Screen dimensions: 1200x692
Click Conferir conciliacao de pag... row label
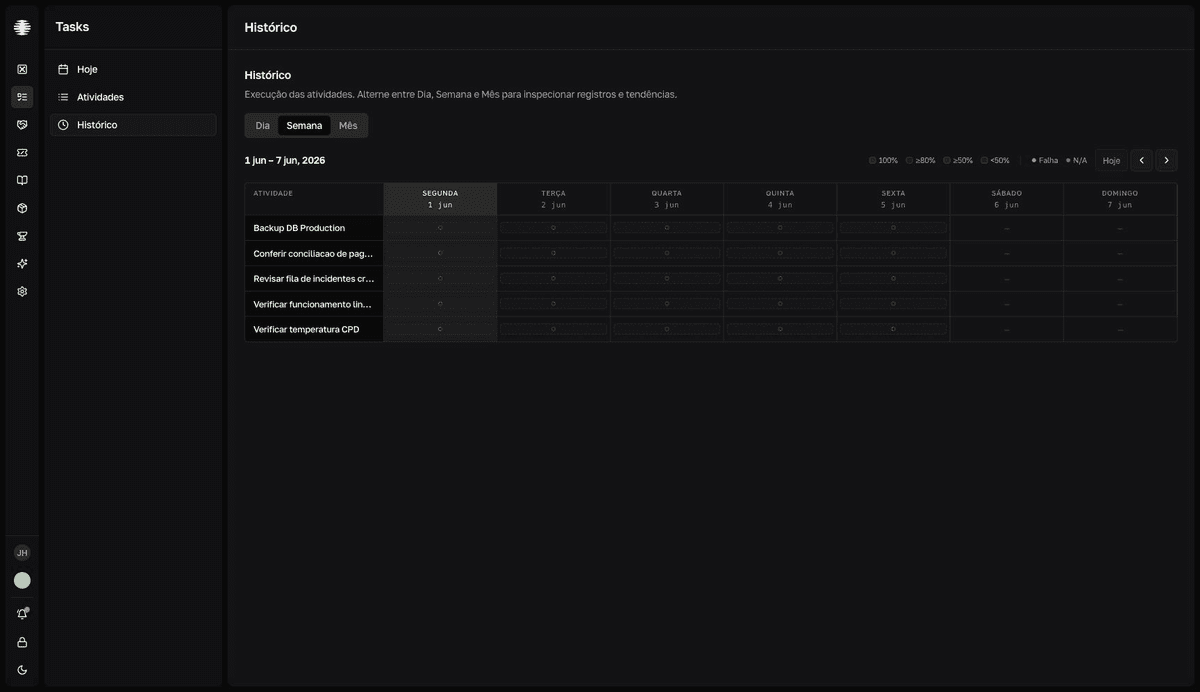(313, 254)
